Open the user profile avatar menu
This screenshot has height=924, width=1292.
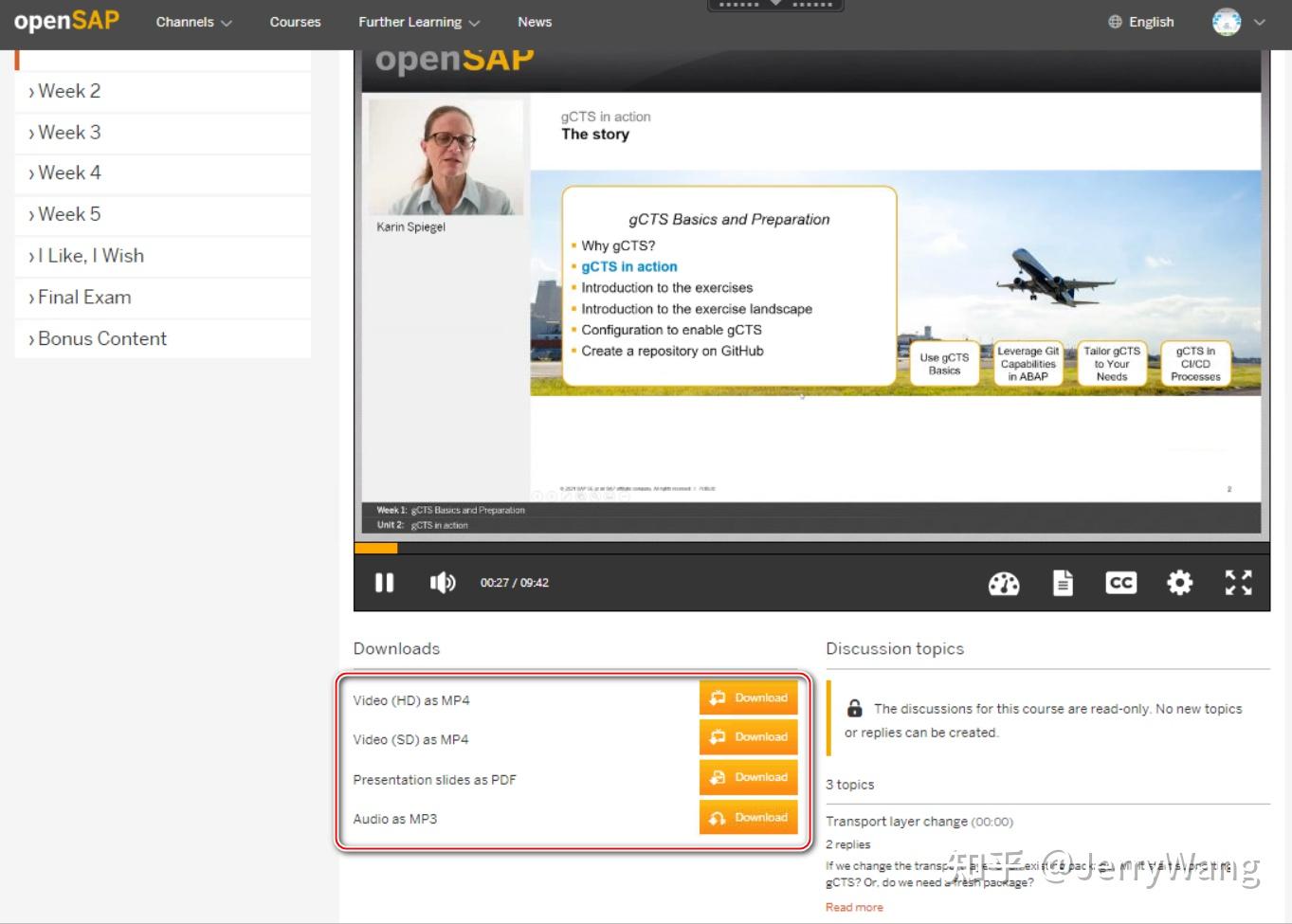tap(1227, 21)
